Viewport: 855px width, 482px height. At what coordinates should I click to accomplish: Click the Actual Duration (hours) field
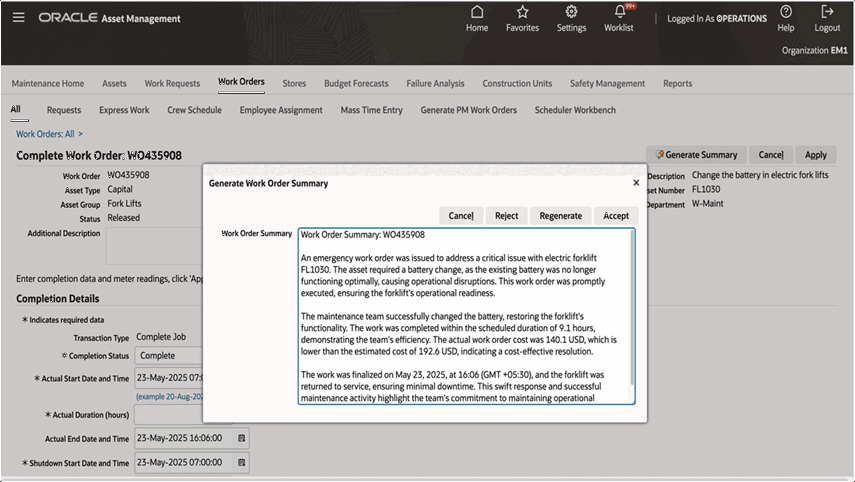pyautogui.click(x=169, y=414)
